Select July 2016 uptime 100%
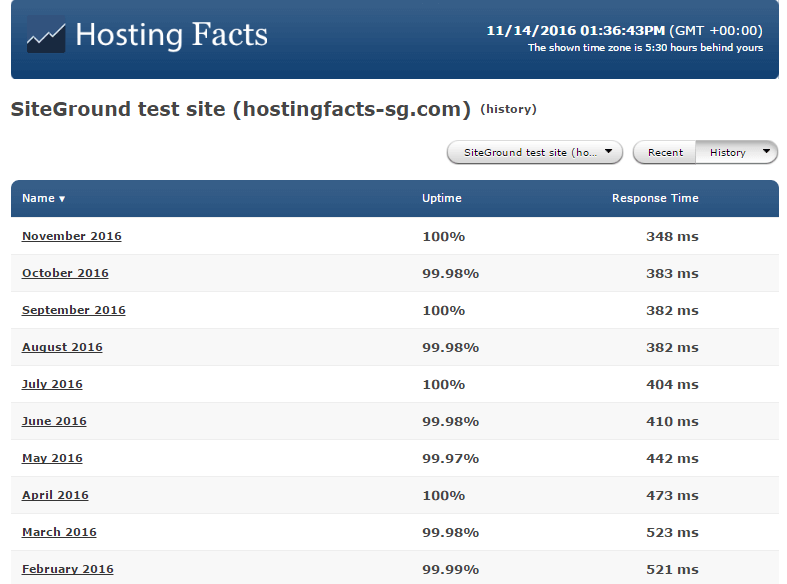Viewport: 787px width, 584px height. point(444,385)
